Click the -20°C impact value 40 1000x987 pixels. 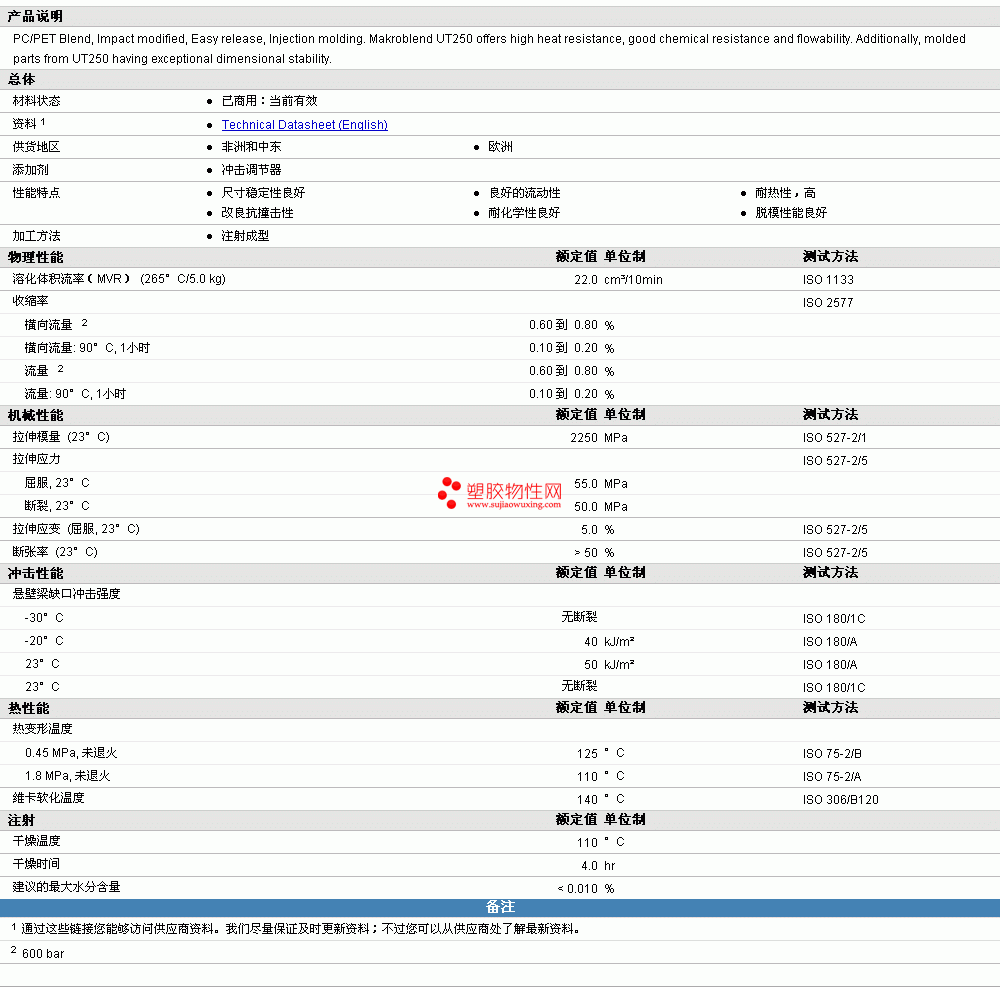click(x=591, y=641)
